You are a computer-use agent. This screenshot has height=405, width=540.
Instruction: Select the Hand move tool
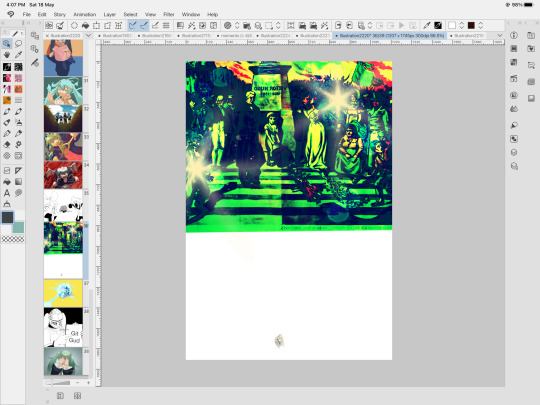7,55
